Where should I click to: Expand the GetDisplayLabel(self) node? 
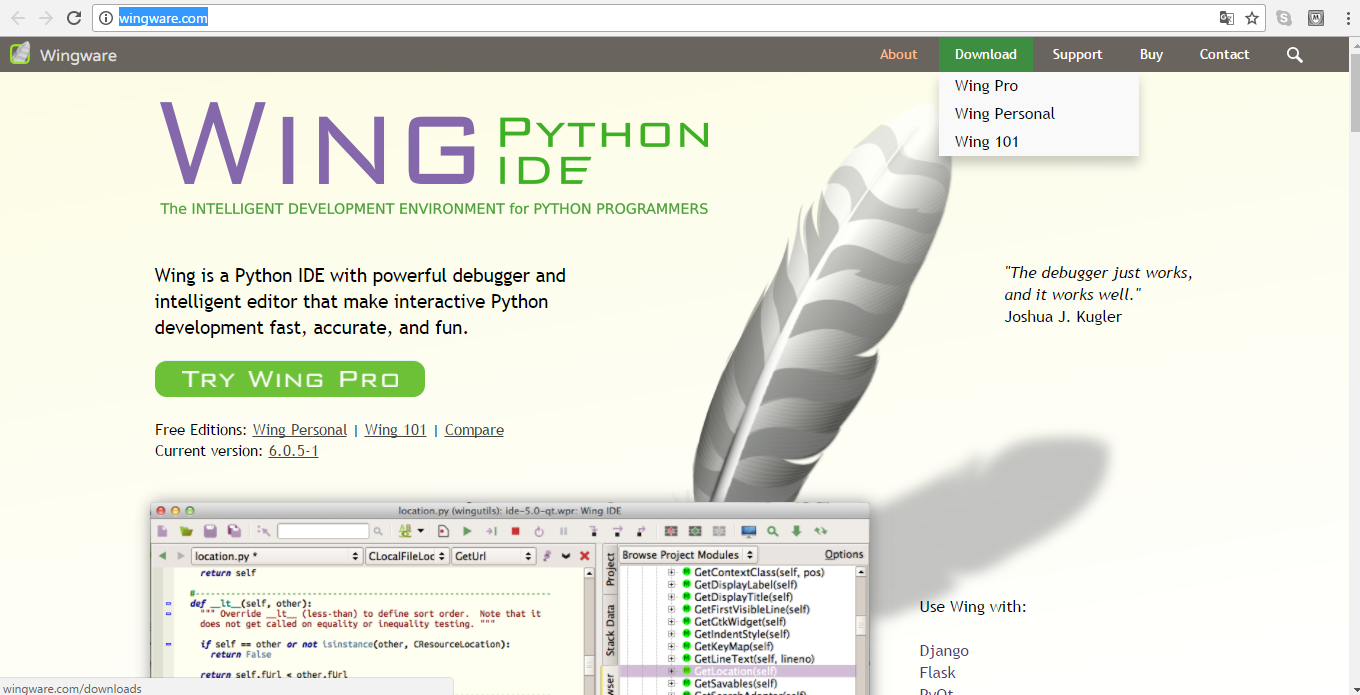[x=672, y=585]
